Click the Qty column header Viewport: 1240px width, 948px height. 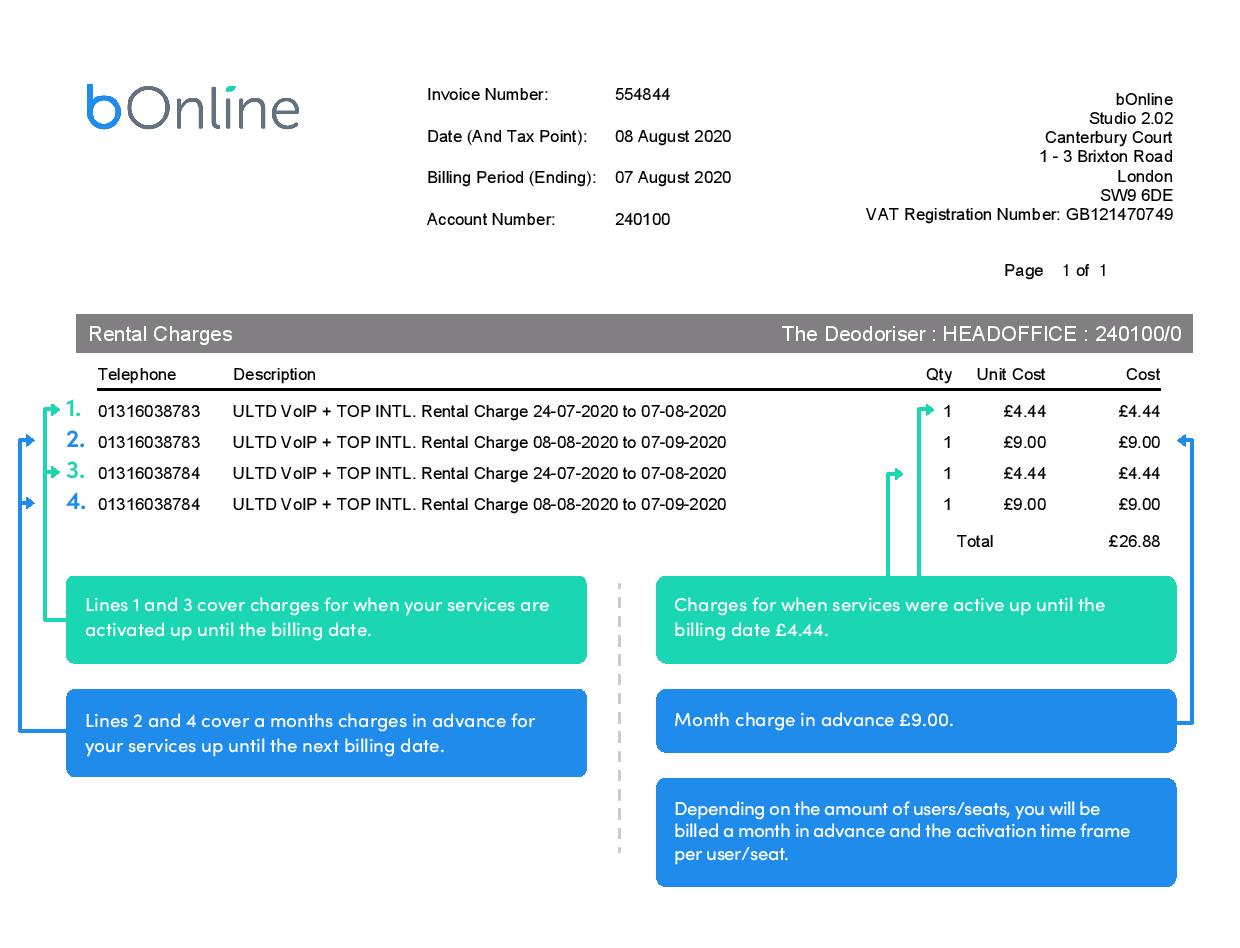click(x=939, y=375)
